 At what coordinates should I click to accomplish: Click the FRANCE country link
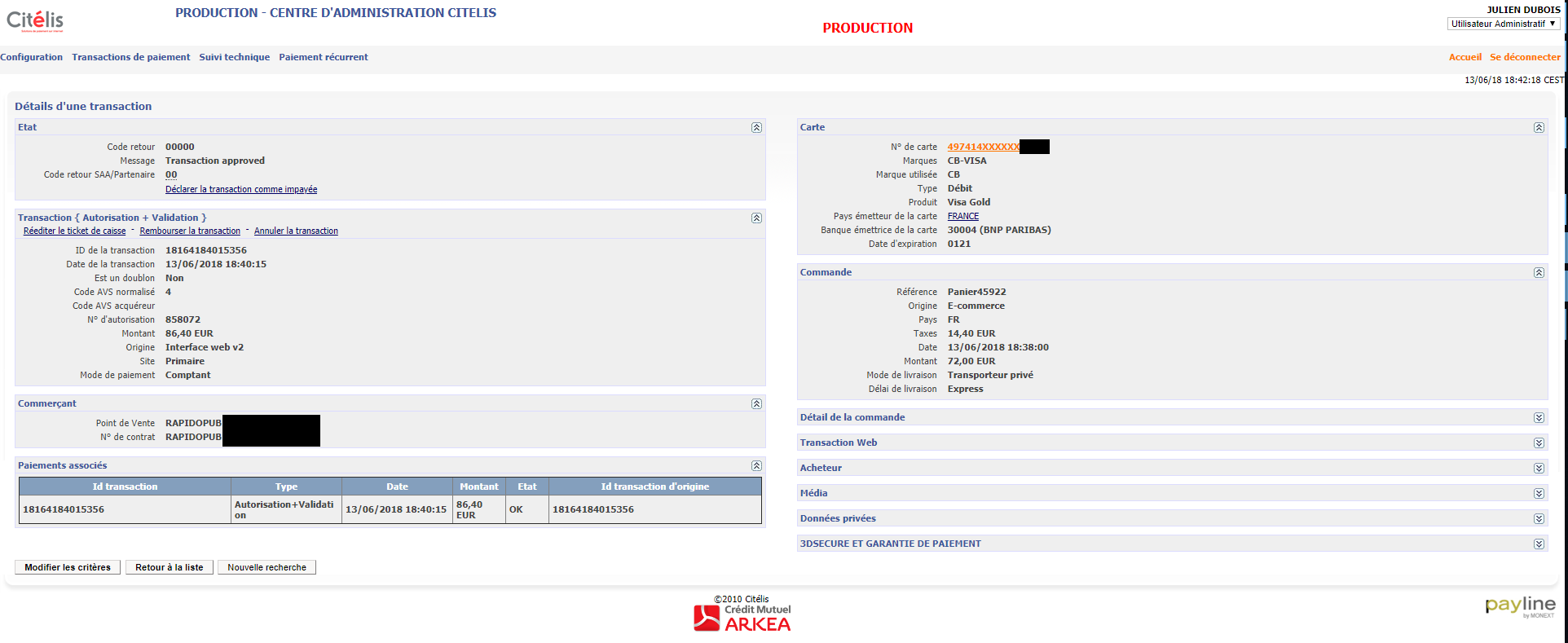963,216
